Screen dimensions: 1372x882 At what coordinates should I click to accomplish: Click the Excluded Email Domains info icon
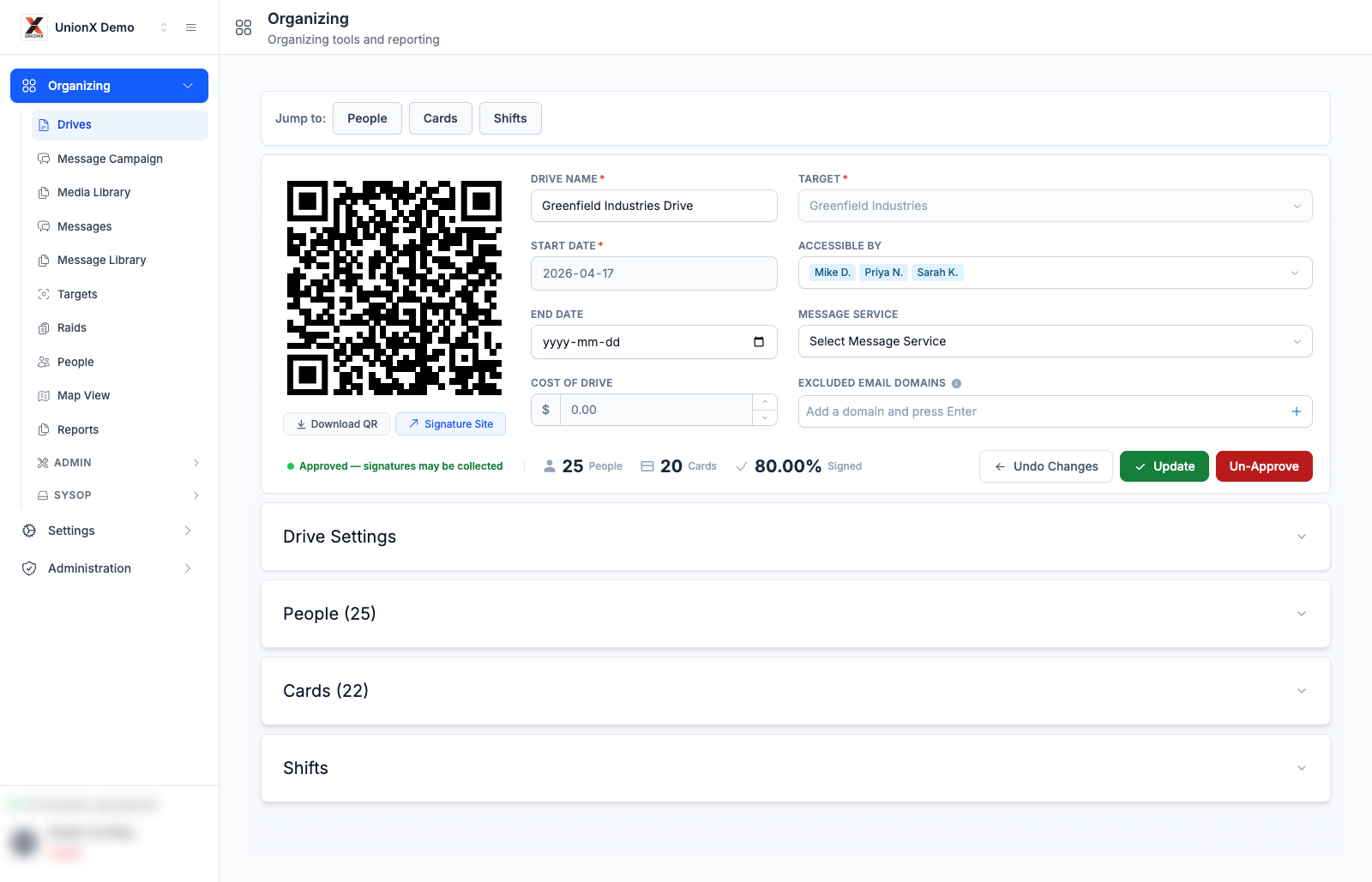957,383
